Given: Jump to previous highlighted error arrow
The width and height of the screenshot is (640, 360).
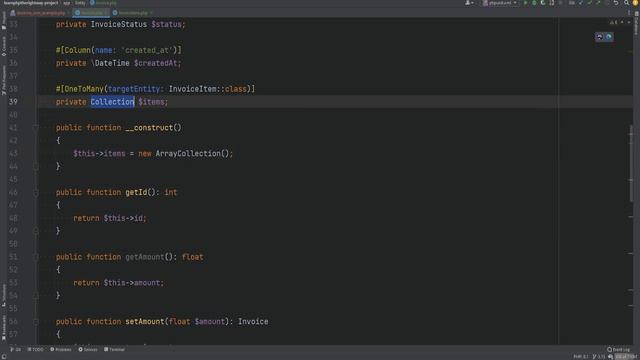Looking at the screenshot, I should [622, 22].
